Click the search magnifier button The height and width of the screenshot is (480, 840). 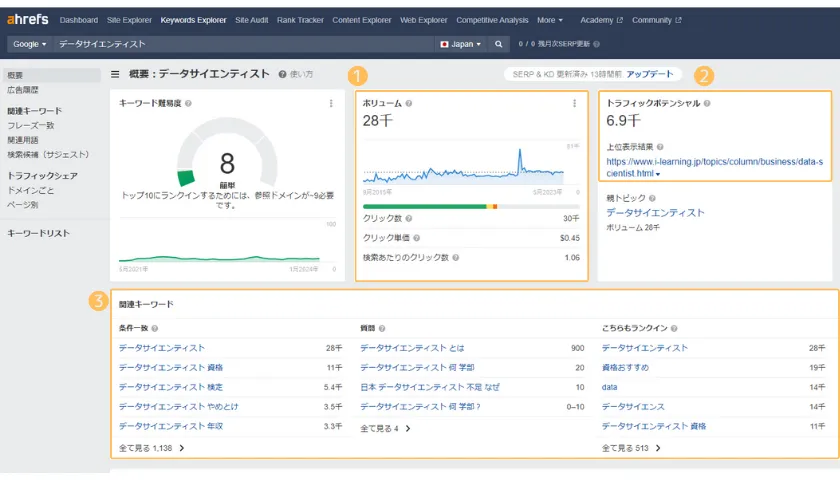[x=498, y=44]
